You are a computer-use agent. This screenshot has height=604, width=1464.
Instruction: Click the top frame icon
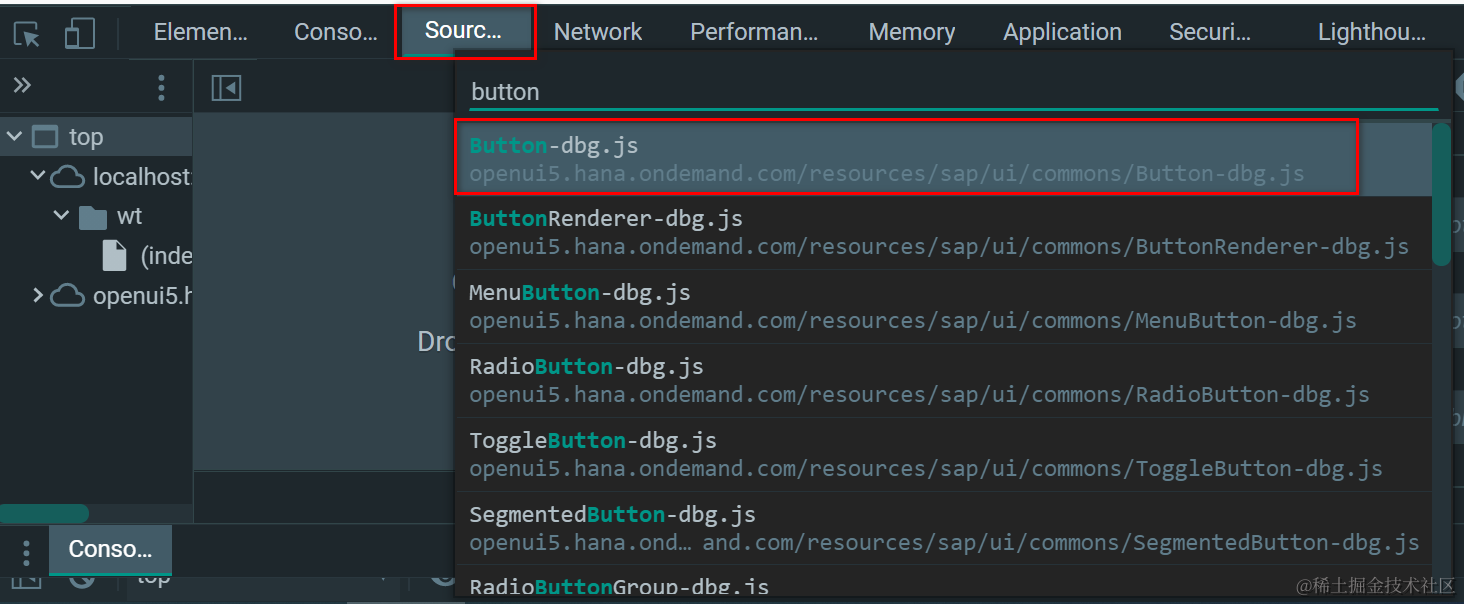tap(44, 137)
